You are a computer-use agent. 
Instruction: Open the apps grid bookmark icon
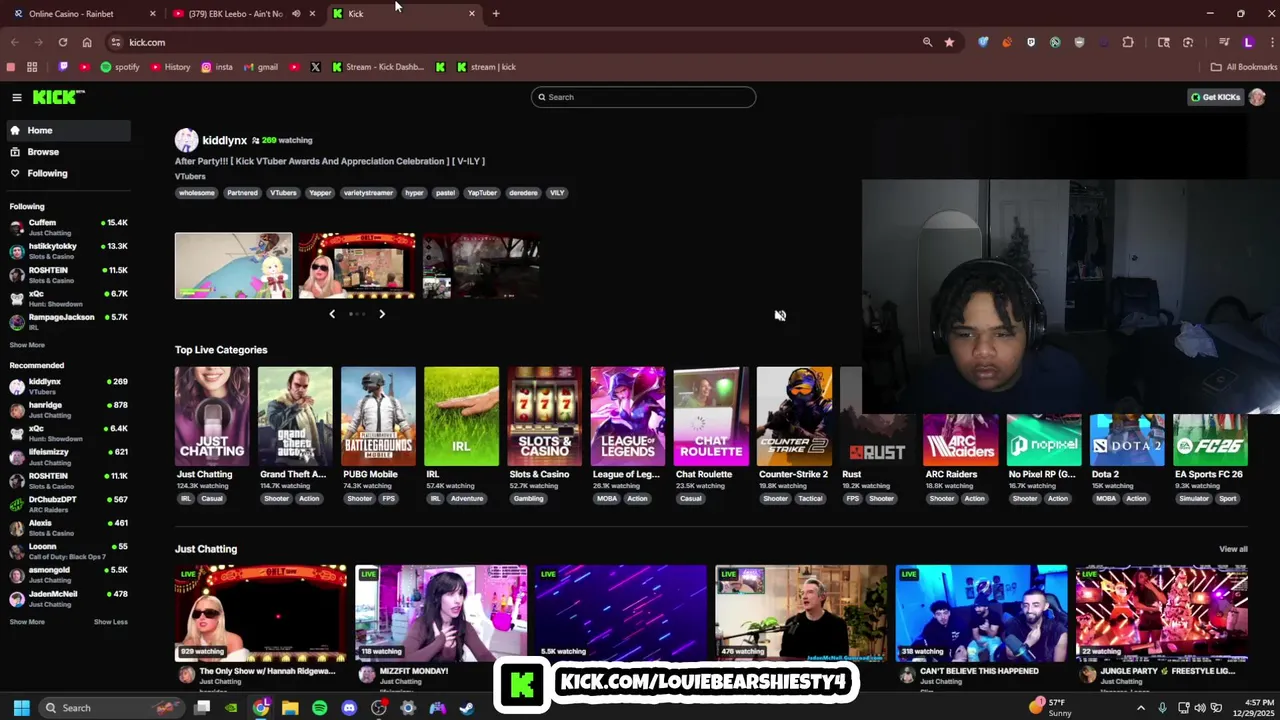[32, 67]
